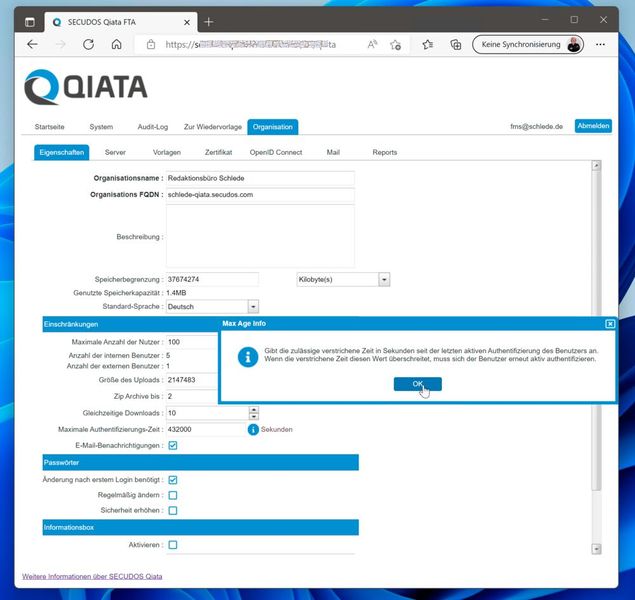635x600 pixels.
Task: Switch to the Mail sub-tab
Action: [x=333, y=152]
